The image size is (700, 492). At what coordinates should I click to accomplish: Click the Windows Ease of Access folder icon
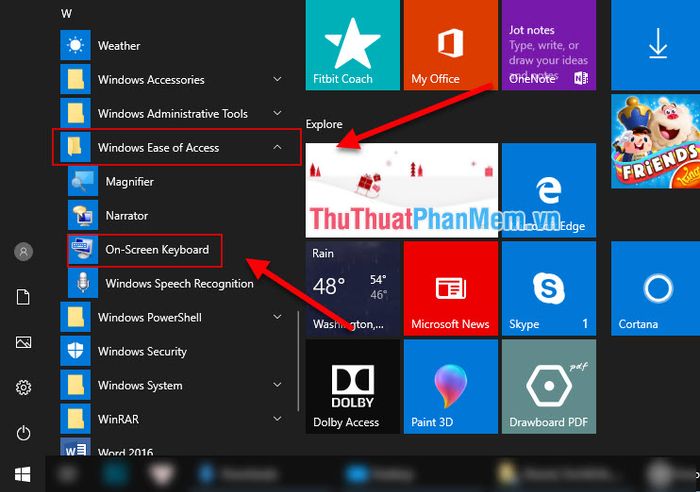pos(75,147)
